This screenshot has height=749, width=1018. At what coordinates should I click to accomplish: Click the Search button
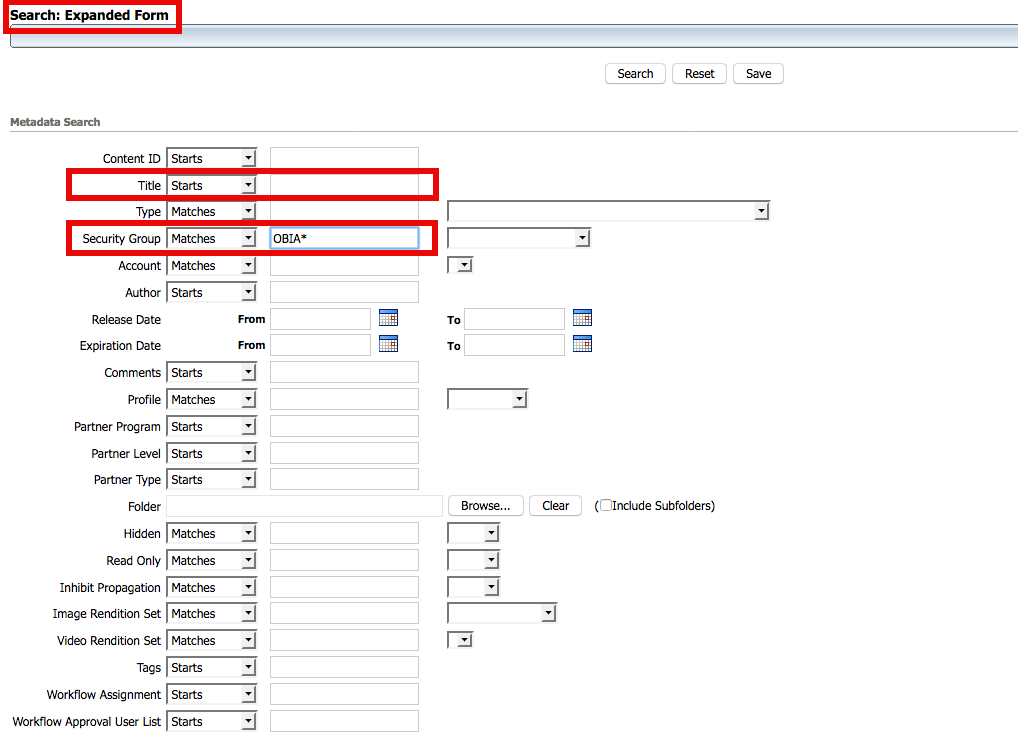pyautogui.click(x=635, y=74)
